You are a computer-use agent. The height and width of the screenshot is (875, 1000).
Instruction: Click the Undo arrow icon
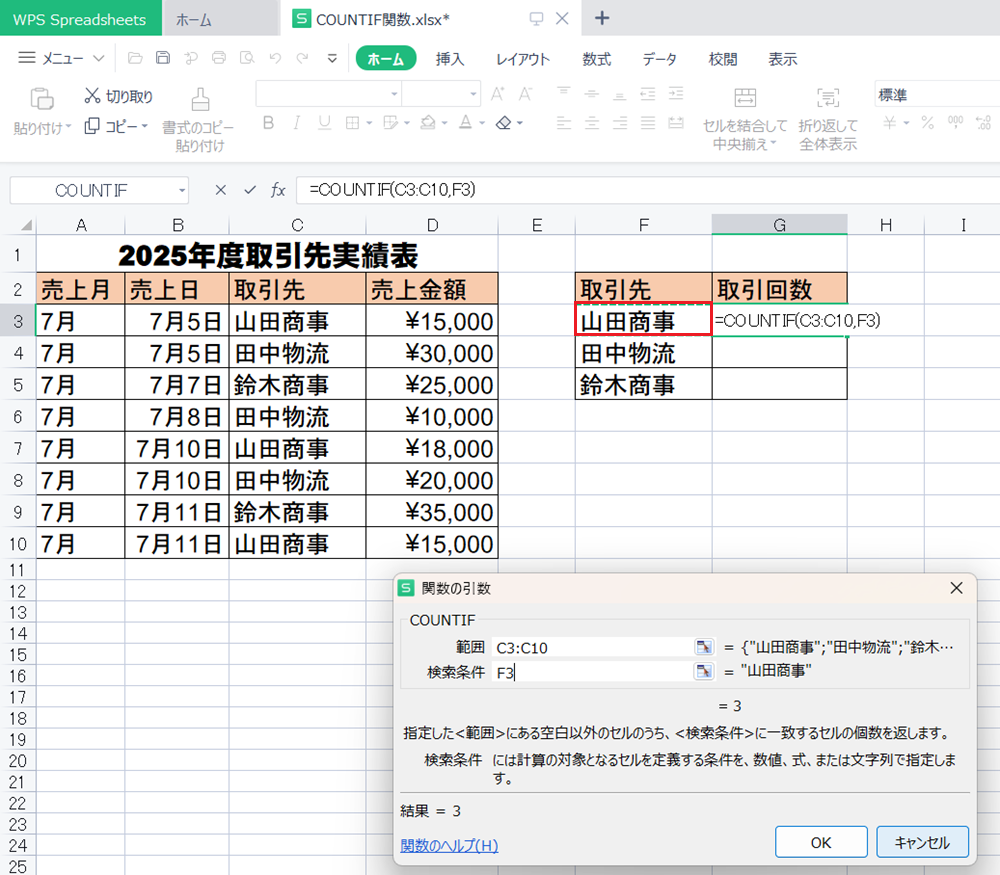click(x=275, y=58)
